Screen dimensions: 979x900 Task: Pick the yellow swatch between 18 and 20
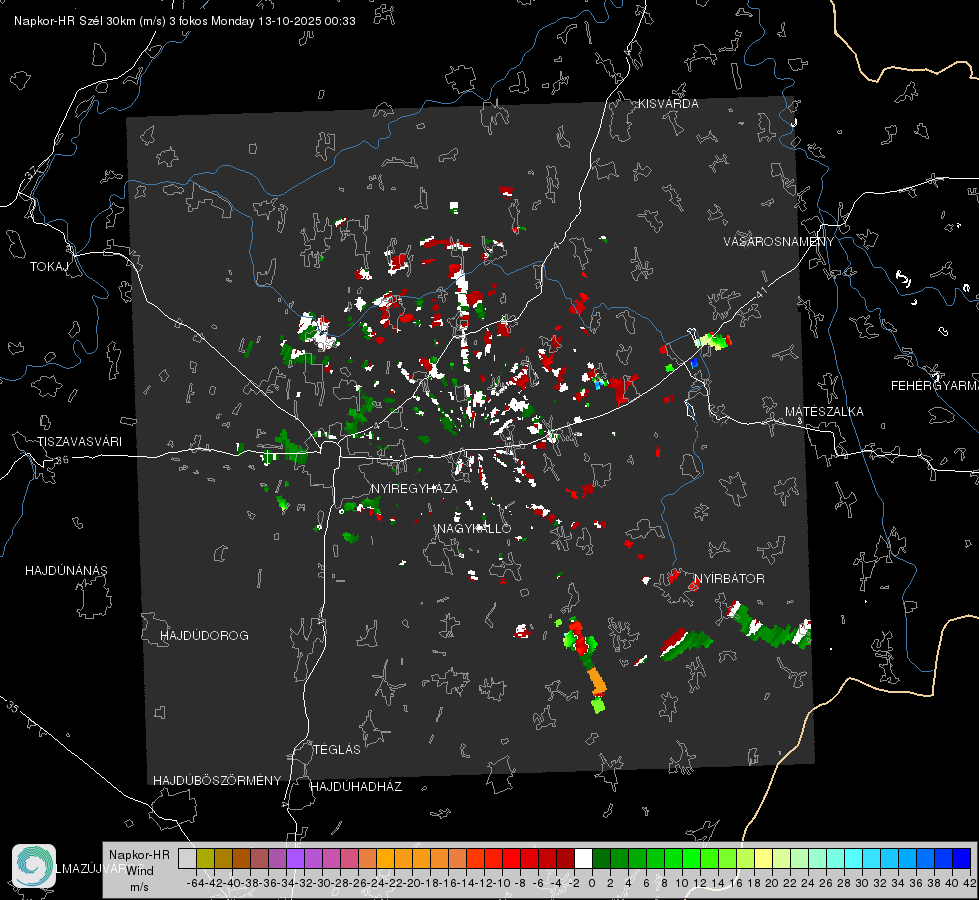point(763,858)
